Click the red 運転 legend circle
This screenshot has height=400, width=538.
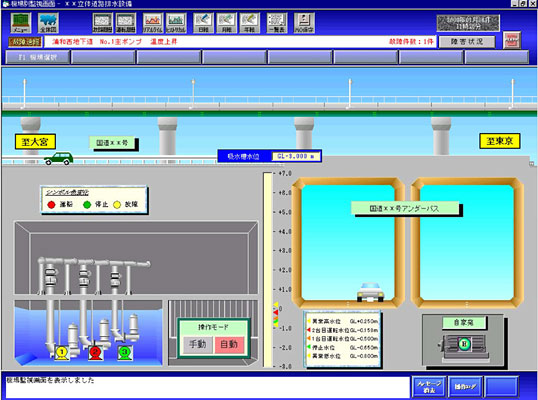tap(51, 205)
